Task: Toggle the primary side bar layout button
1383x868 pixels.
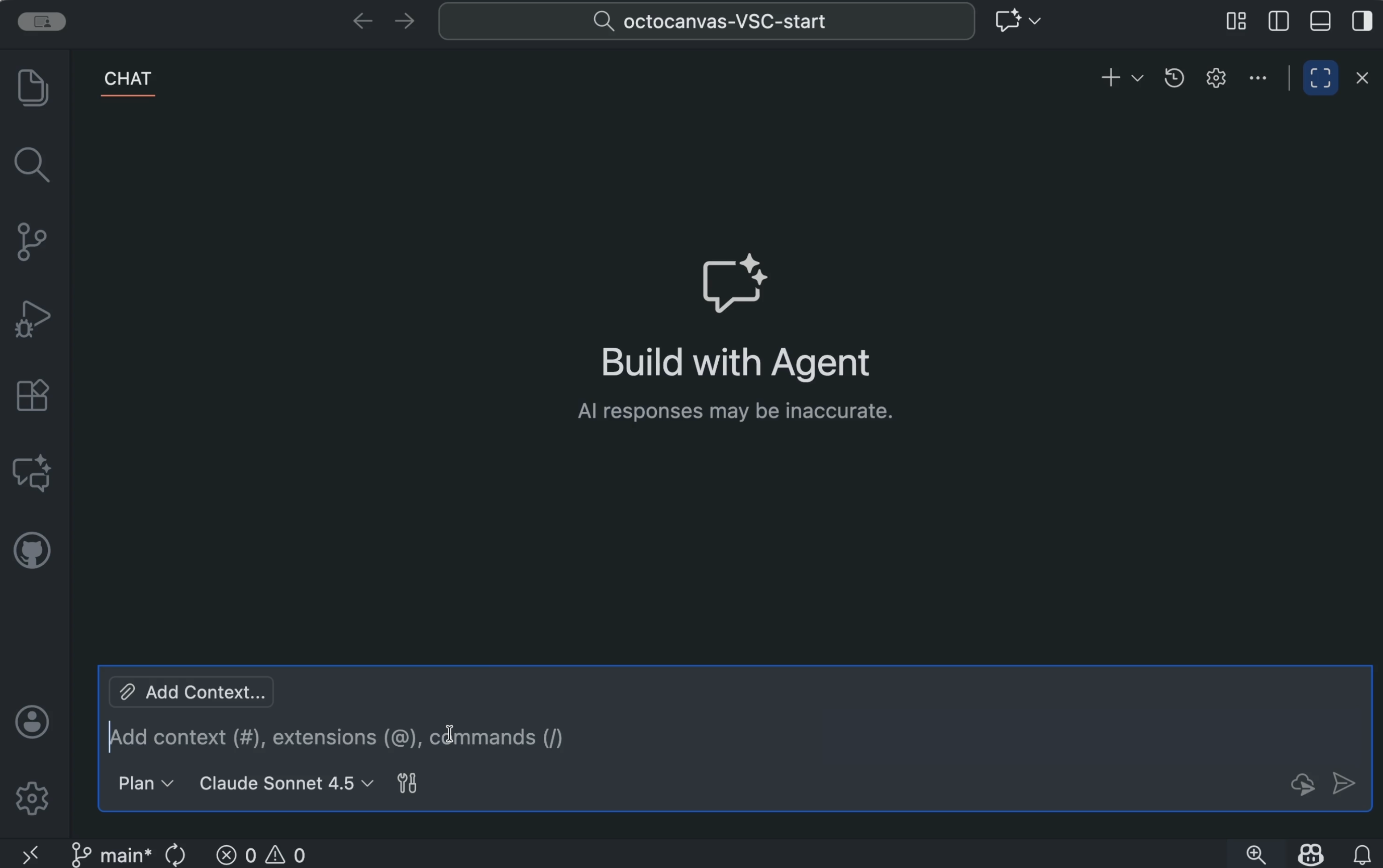Action: [1279, 21]
